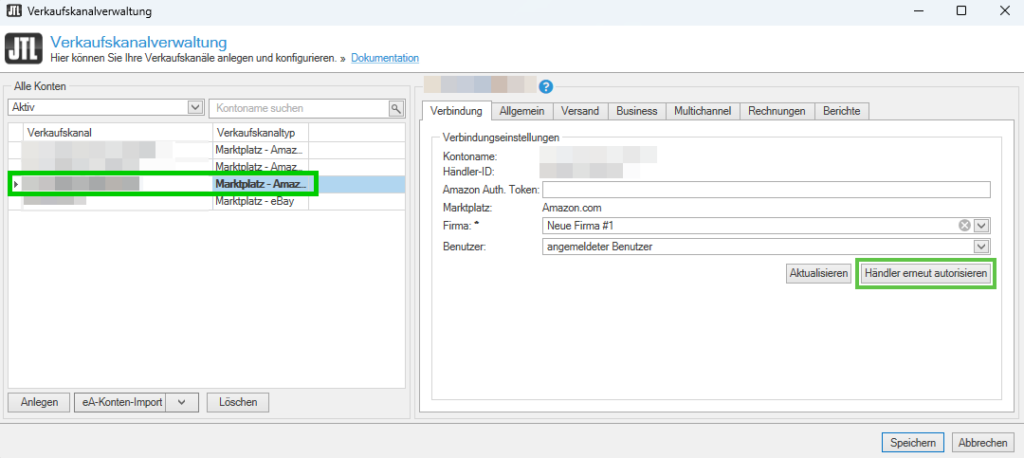Click the search magnifier icon in Kontoname field
Image resolution: width=1024 pixels, height=458 pixels.
click(395, 107)
